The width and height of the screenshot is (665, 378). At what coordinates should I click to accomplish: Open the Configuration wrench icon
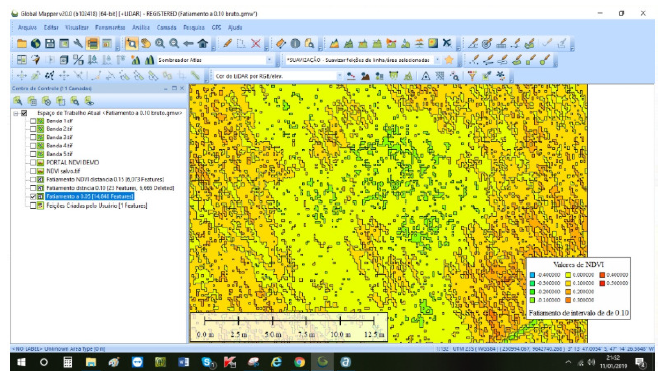pos(78,43)
